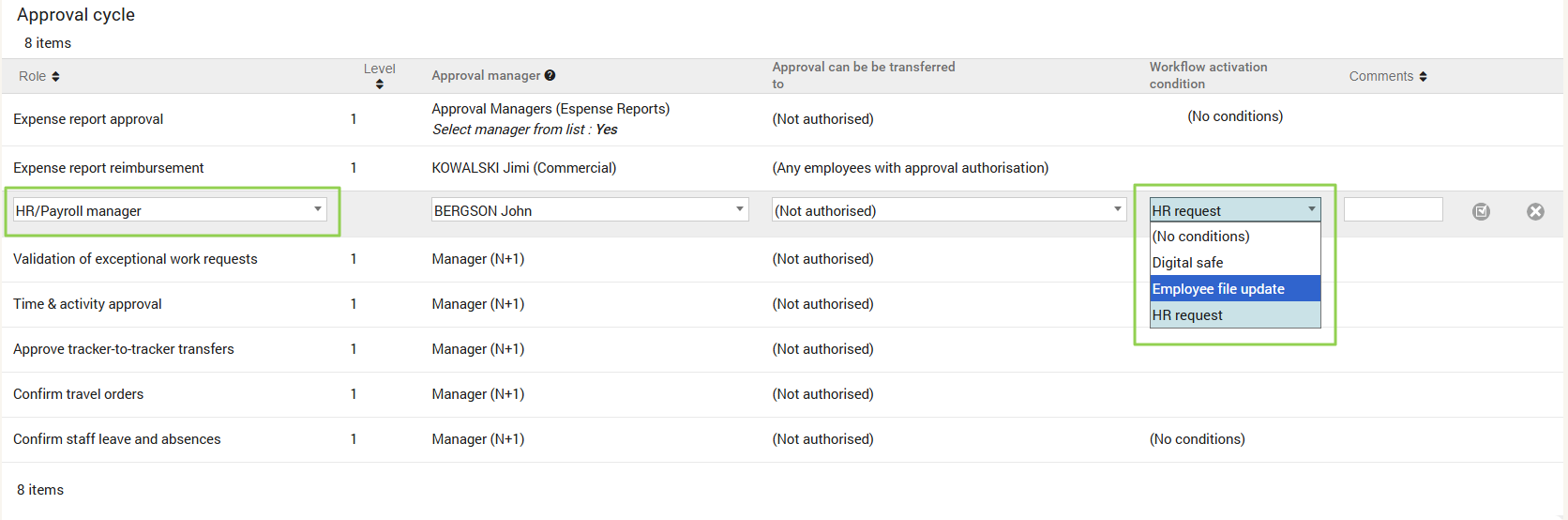This screenshot has width=1568, height=520.
Task: Click 'Confirm staff leave and absences' row
Action: pos(117,439)
